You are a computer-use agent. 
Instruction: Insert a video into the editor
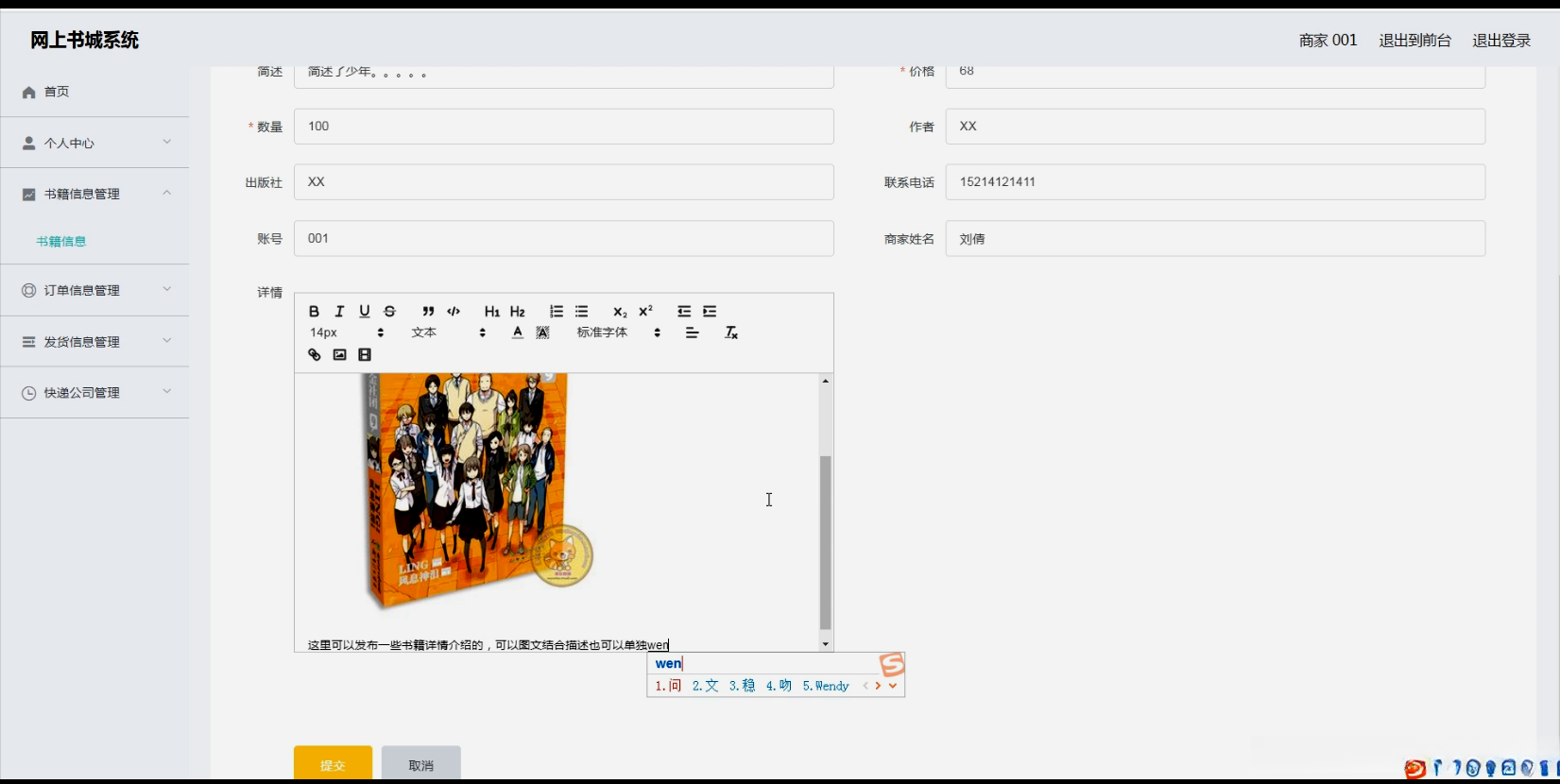click(x=365, y=355)
